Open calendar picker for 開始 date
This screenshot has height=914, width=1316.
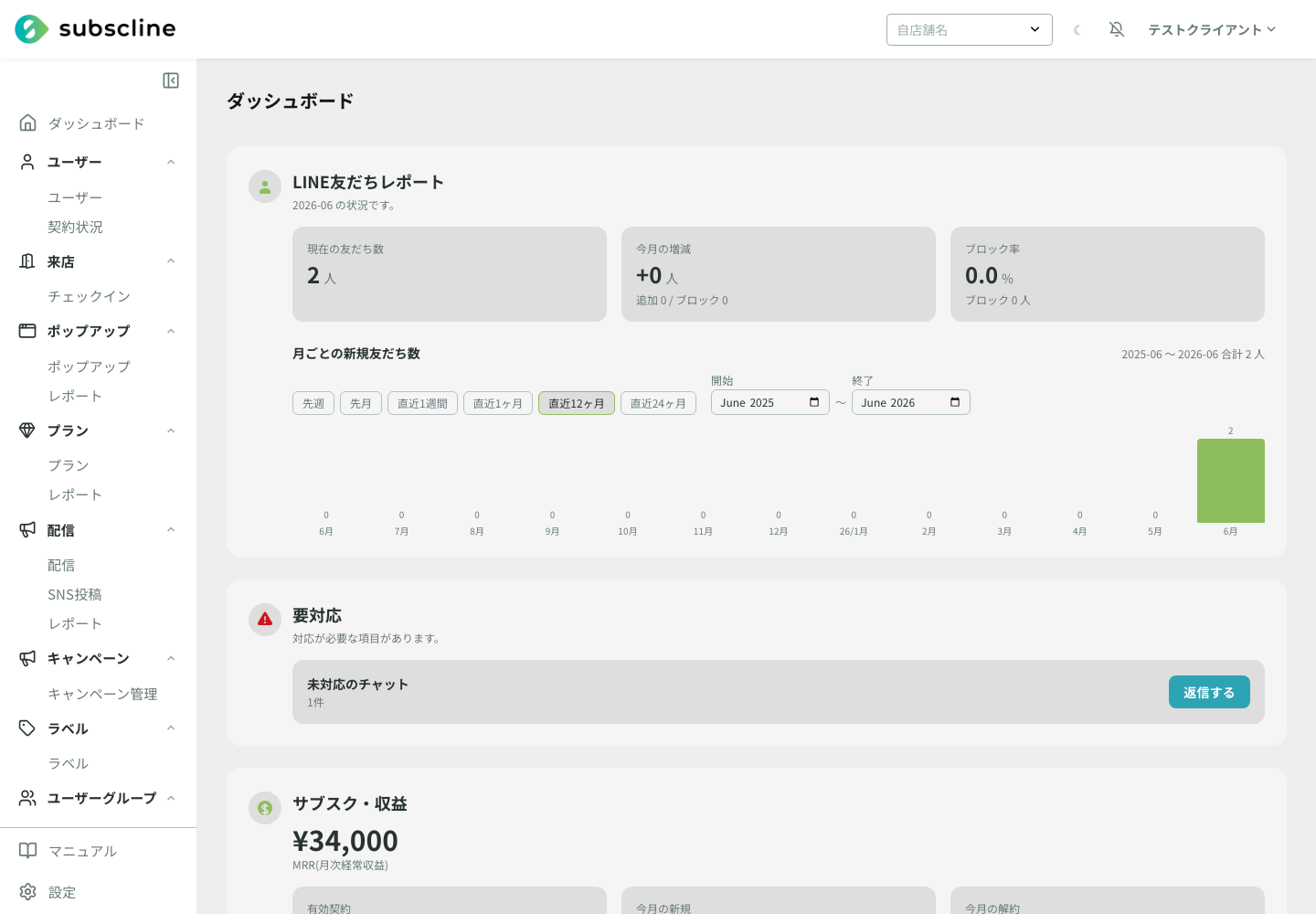(x=814, y=402)
